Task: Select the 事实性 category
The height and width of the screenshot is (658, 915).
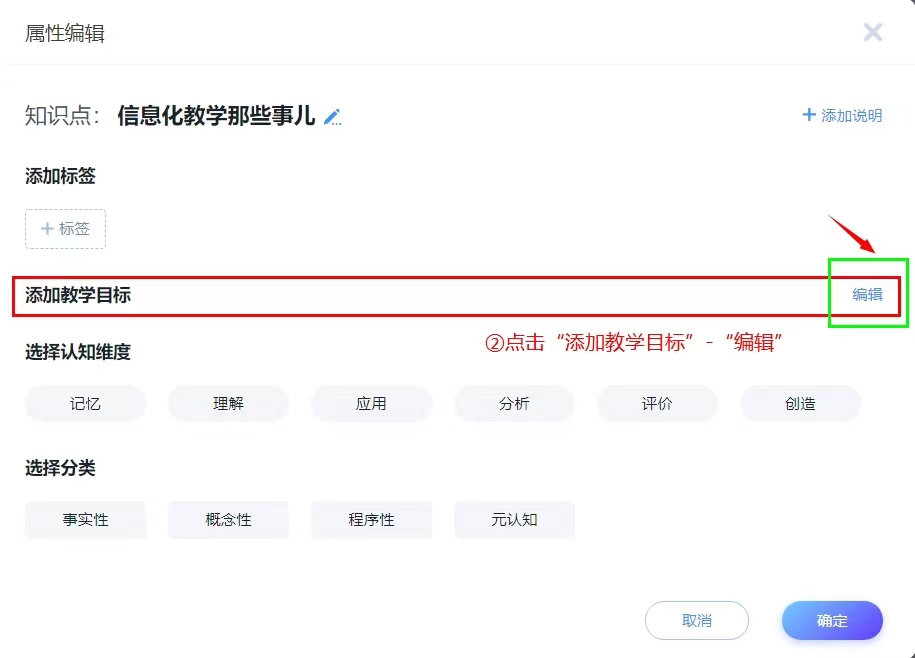Action: [x=85, y=520]
